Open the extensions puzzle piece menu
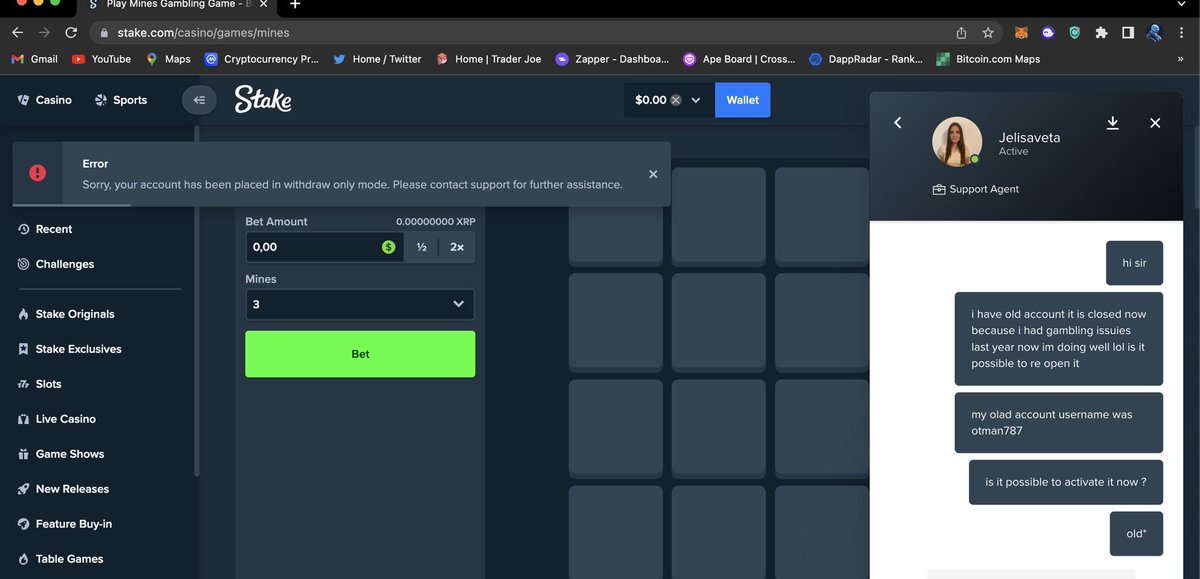This screenshot has width=1200, height=579. [1101, 32]
